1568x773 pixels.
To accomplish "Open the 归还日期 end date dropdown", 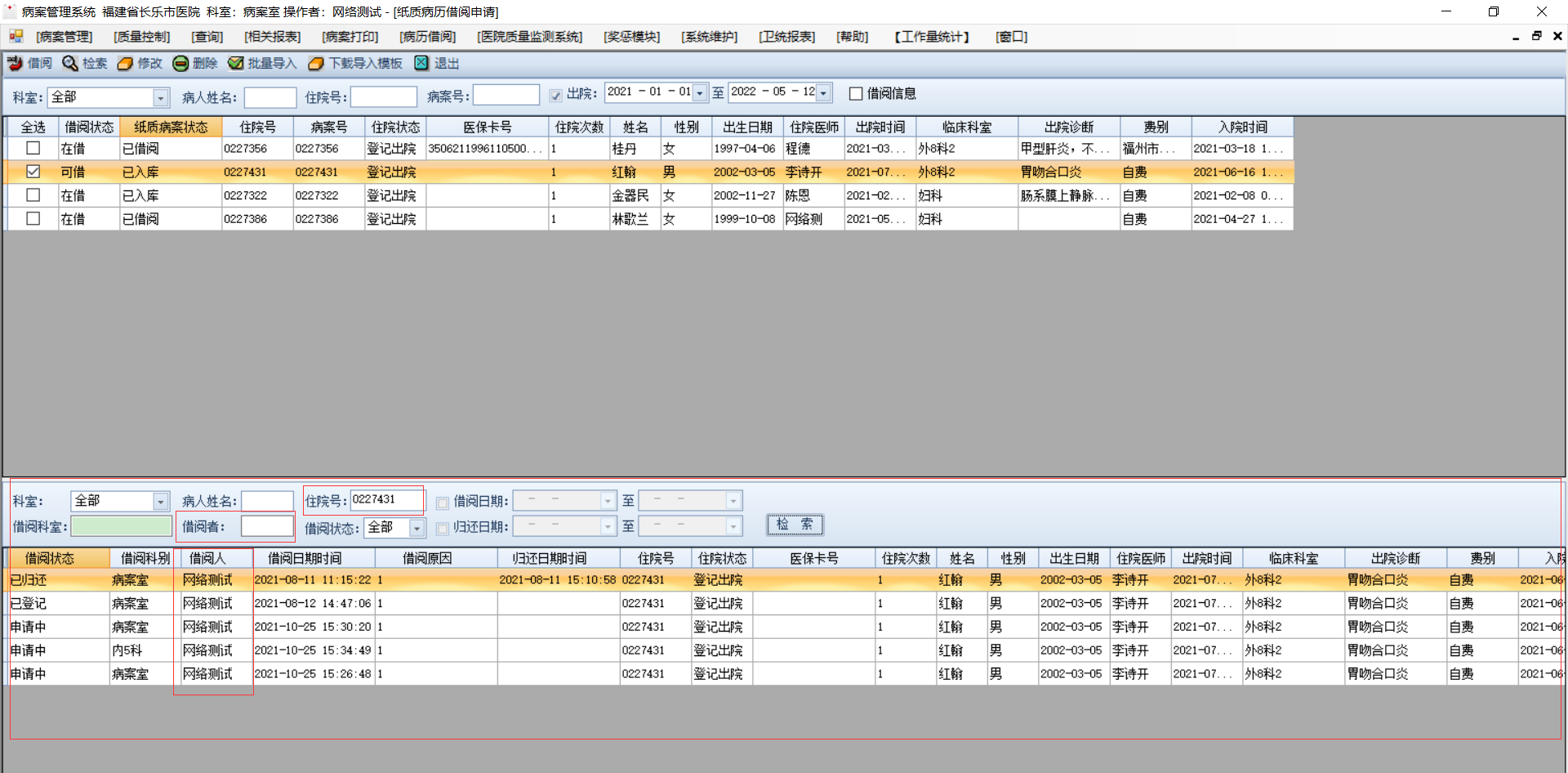I will [733, 526].
